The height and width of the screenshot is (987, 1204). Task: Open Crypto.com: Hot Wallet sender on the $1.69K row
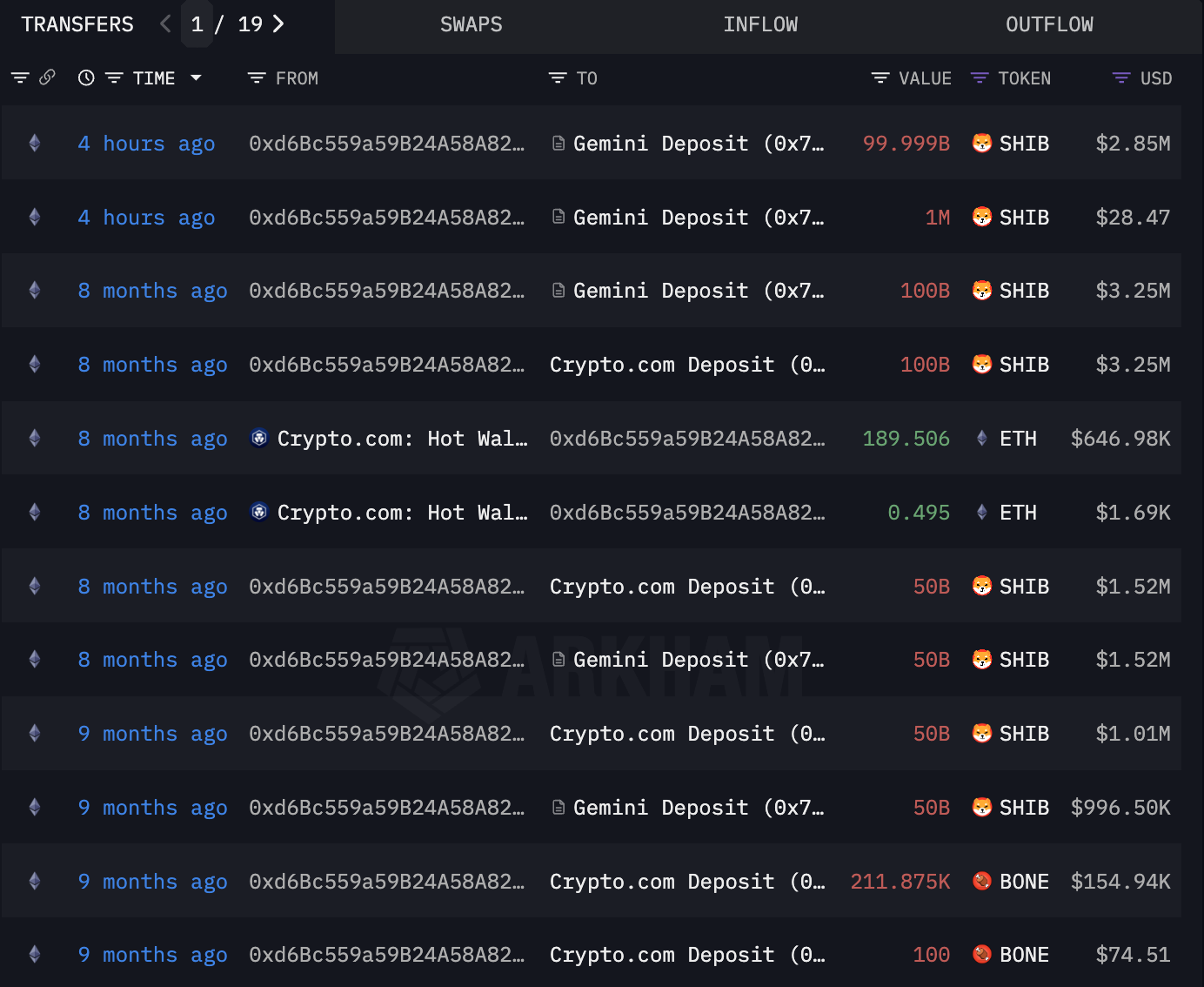403,513
